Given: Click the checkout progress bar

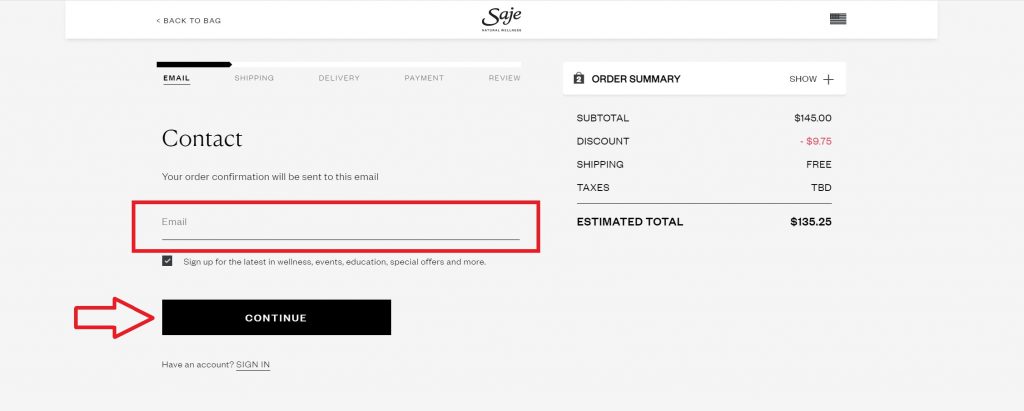Looking at the screenshot, I should pyautogui.click(x=341, y=65).
